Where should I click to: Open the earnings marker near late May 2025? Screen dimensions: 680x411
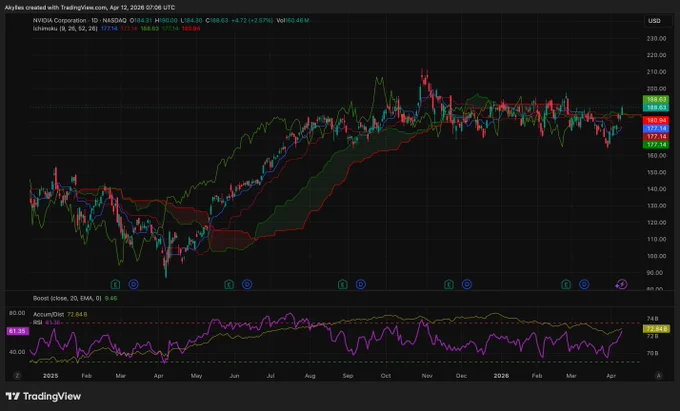click(x=229, y=284)
